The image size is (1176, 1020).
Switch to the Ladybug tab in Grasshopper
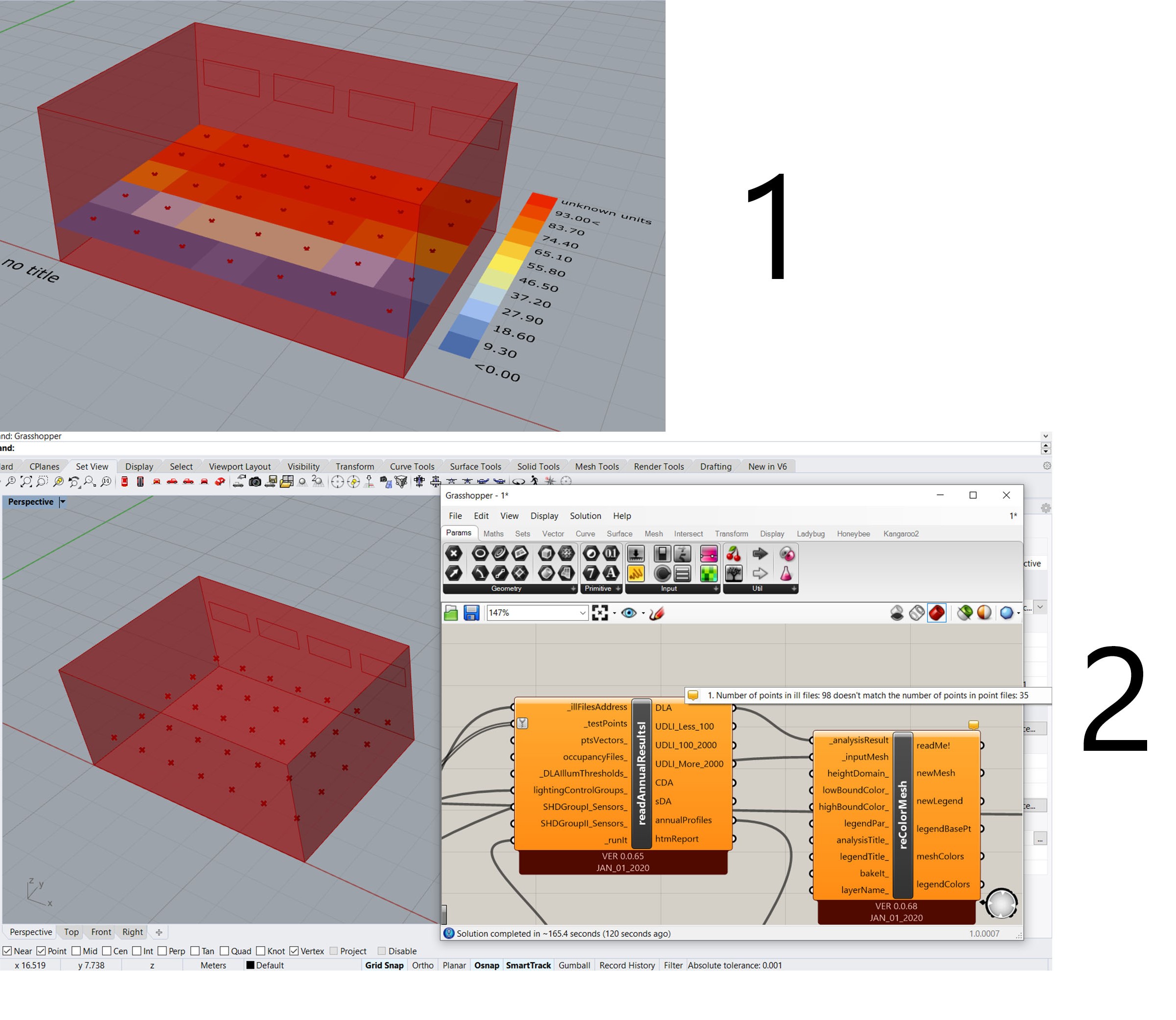pyautogui.click(x=811, y=534)
